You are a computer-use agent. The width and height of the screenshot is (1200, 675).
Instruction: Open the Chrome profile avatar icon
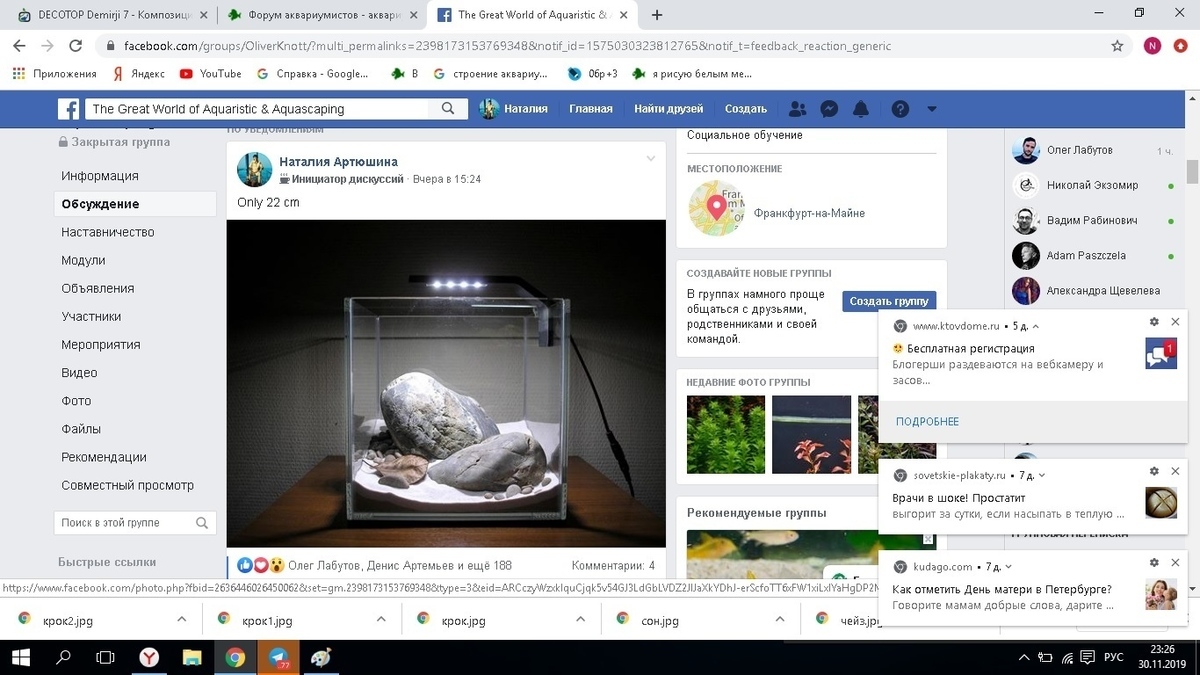1152,46
